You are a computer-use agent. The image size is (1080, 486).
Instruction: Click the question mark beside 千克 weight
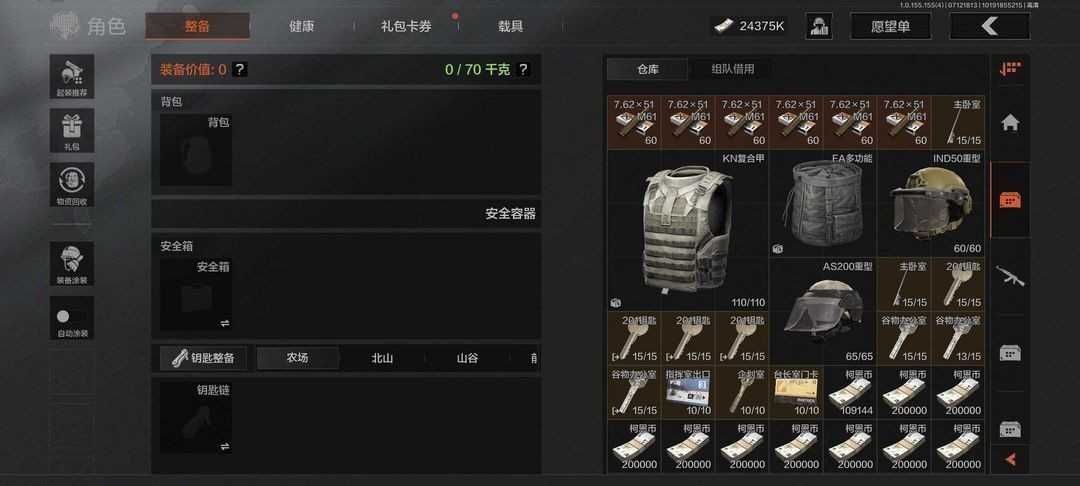click(523, 70)
